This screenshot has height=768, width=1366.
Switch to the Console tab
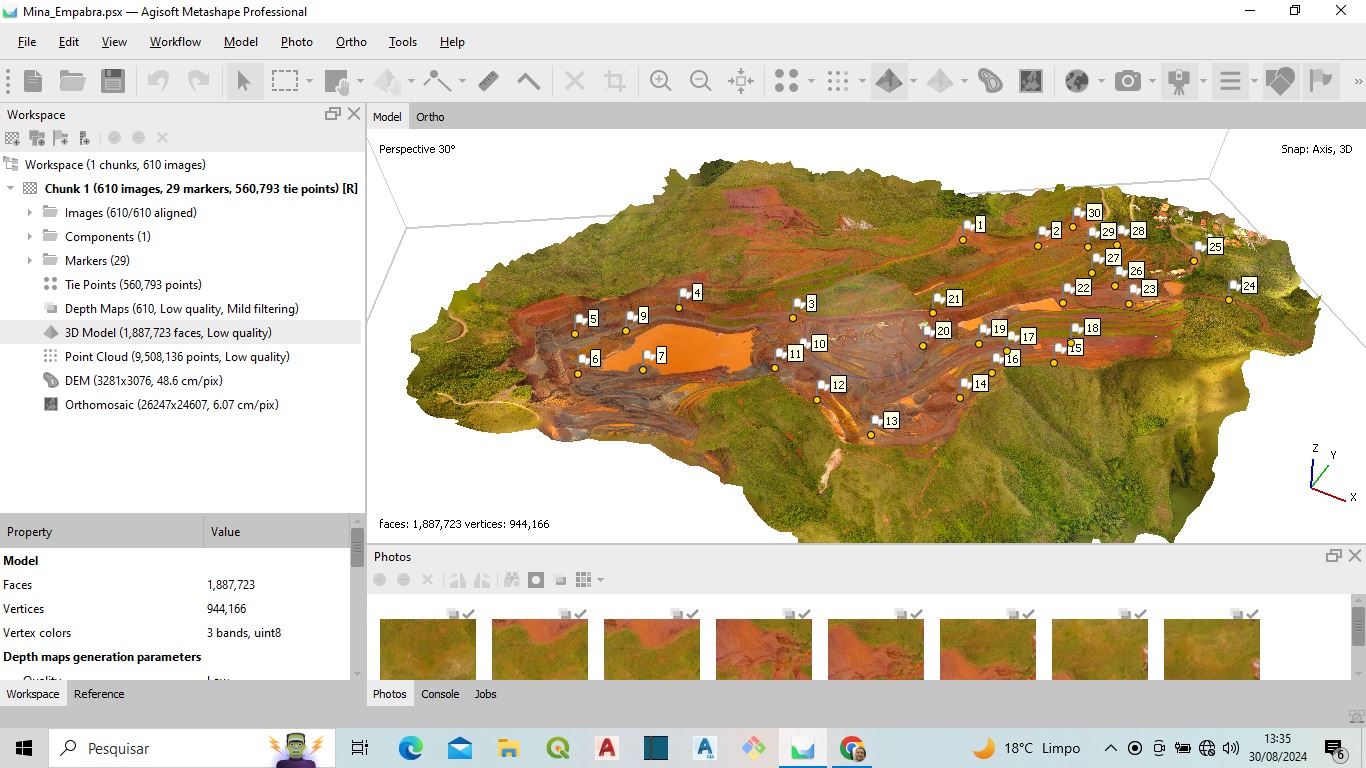pyautogui.click(x=440, y=694)
